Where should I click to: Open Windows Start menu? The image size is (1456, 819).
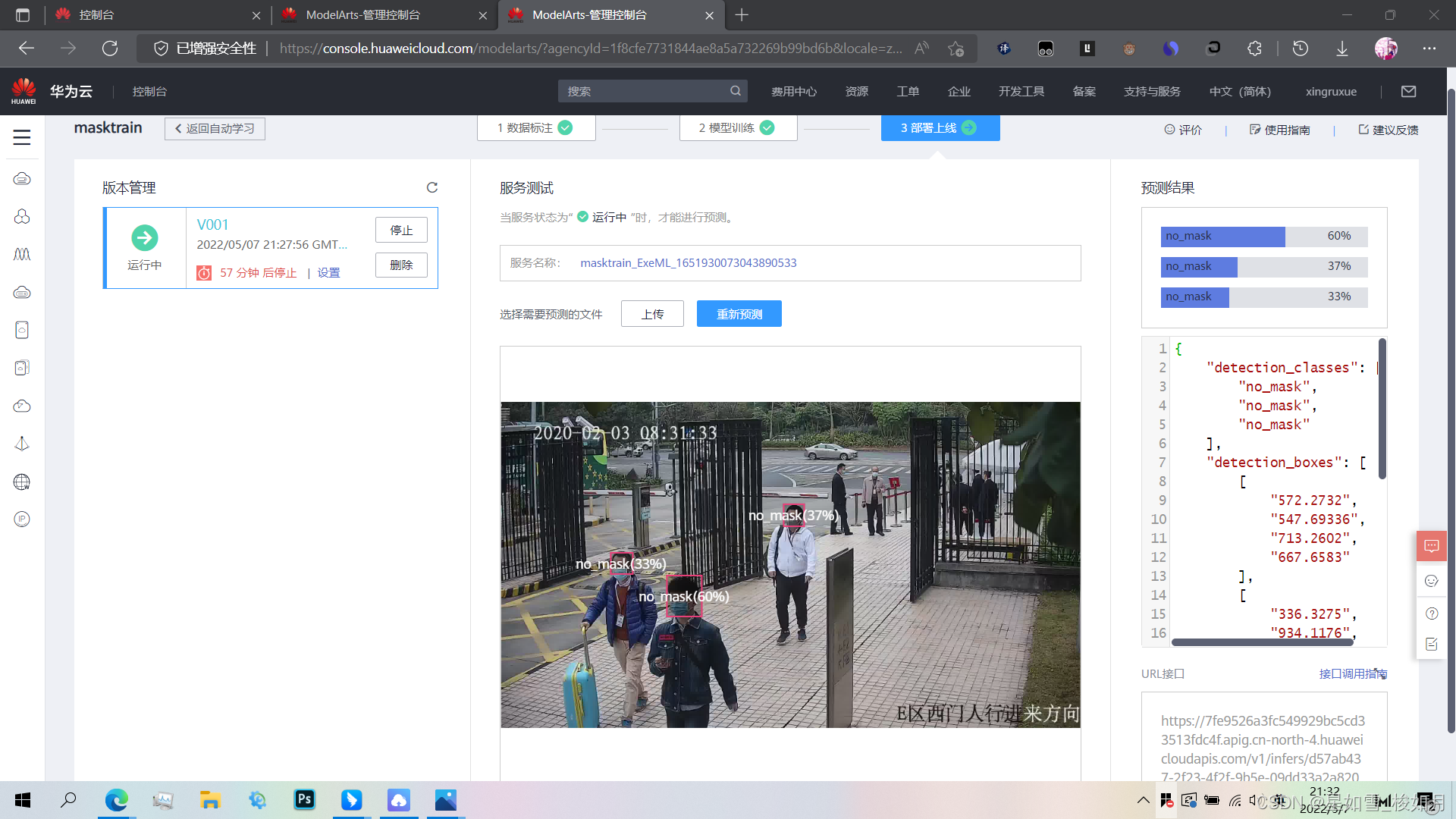23,800
